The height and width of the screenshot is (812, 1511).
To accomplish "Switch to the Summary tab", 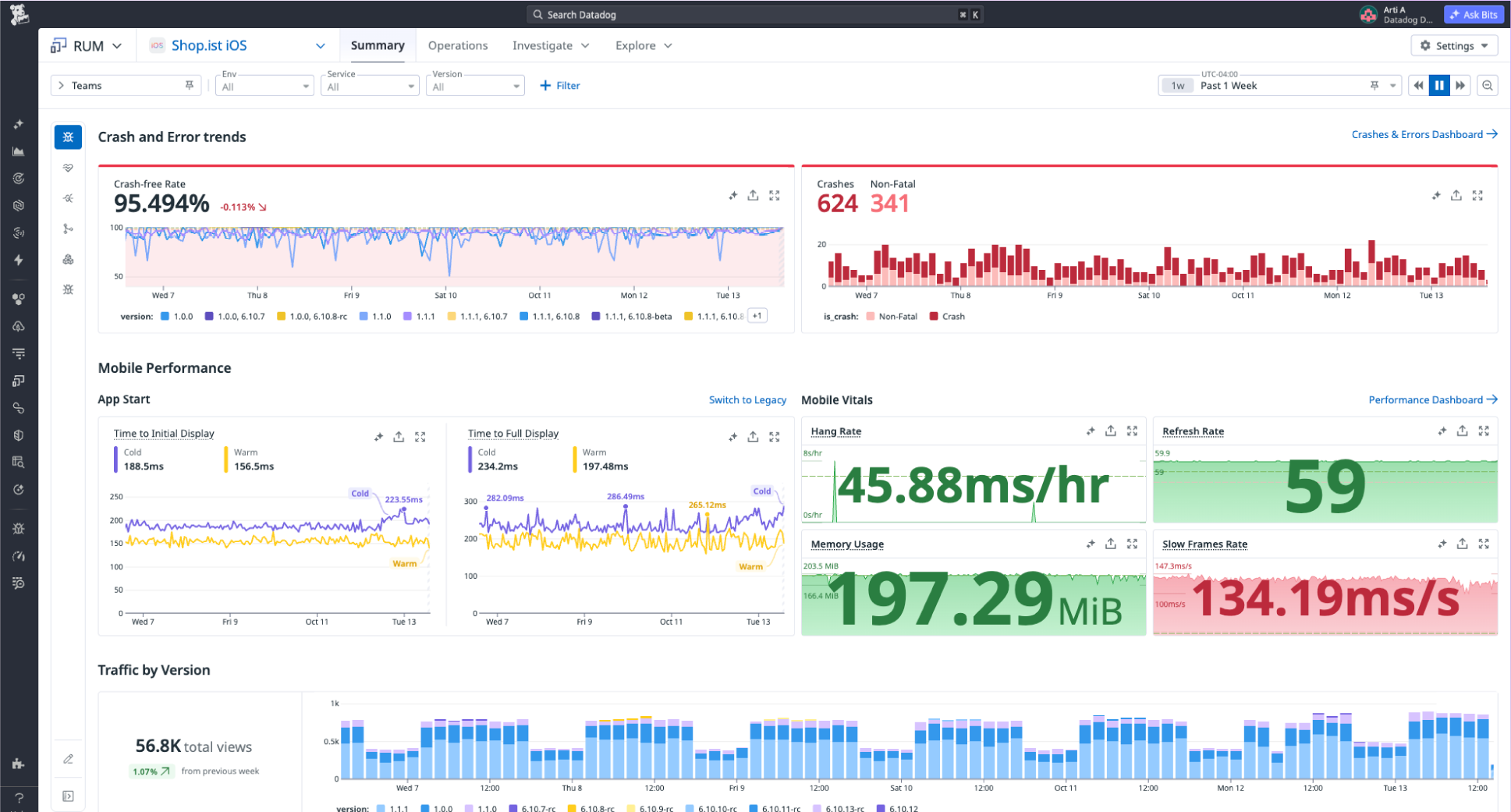I will click(378, 46).
